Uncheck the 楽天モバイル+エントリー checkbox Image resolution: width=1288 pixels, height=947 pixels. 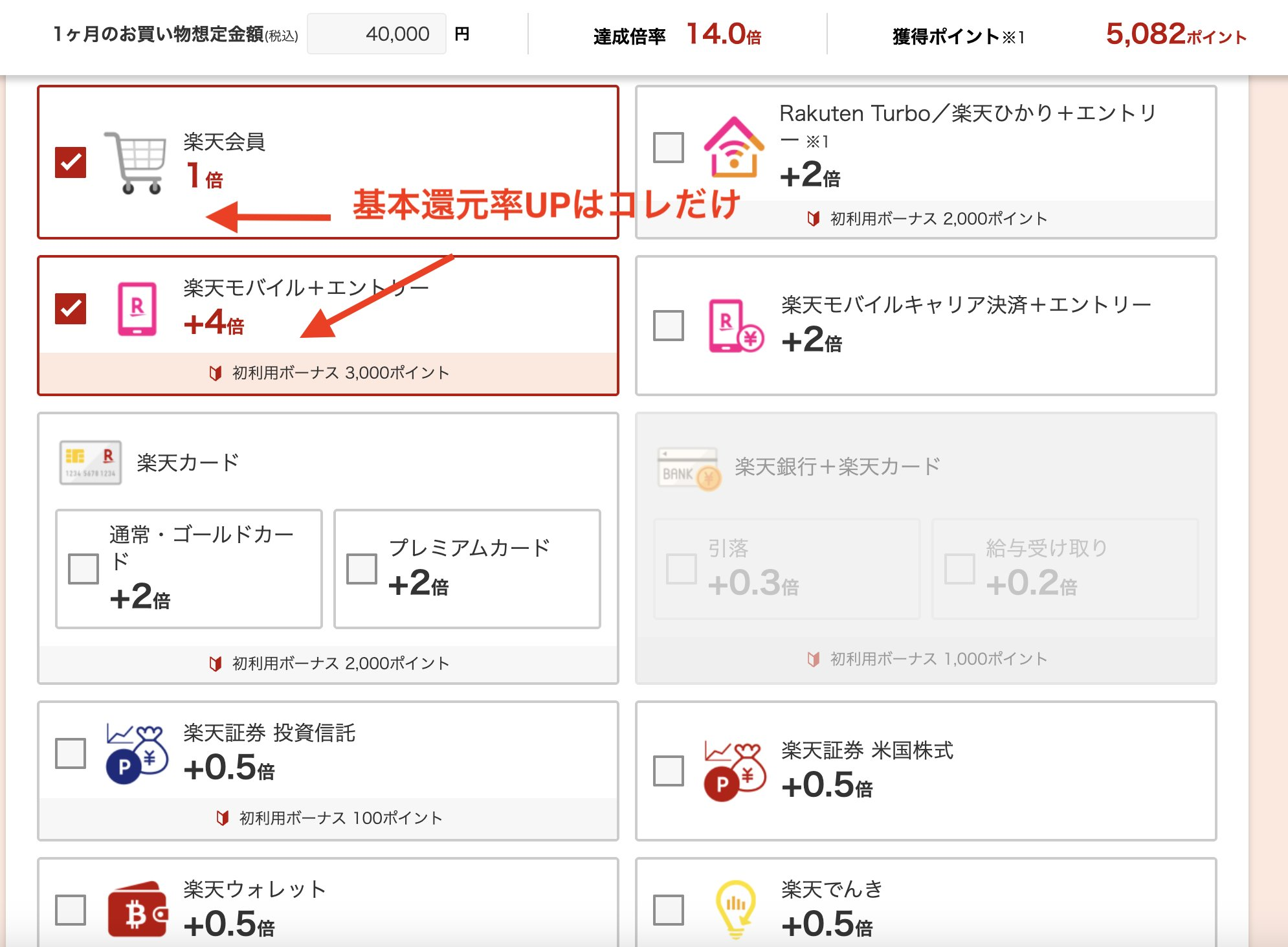(x=71, y=309)
